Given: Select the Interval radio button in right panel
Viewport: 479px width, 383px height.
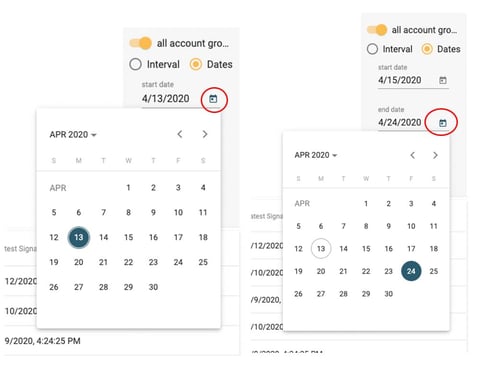Looking at the screenshot, I should tap(372, 49).
